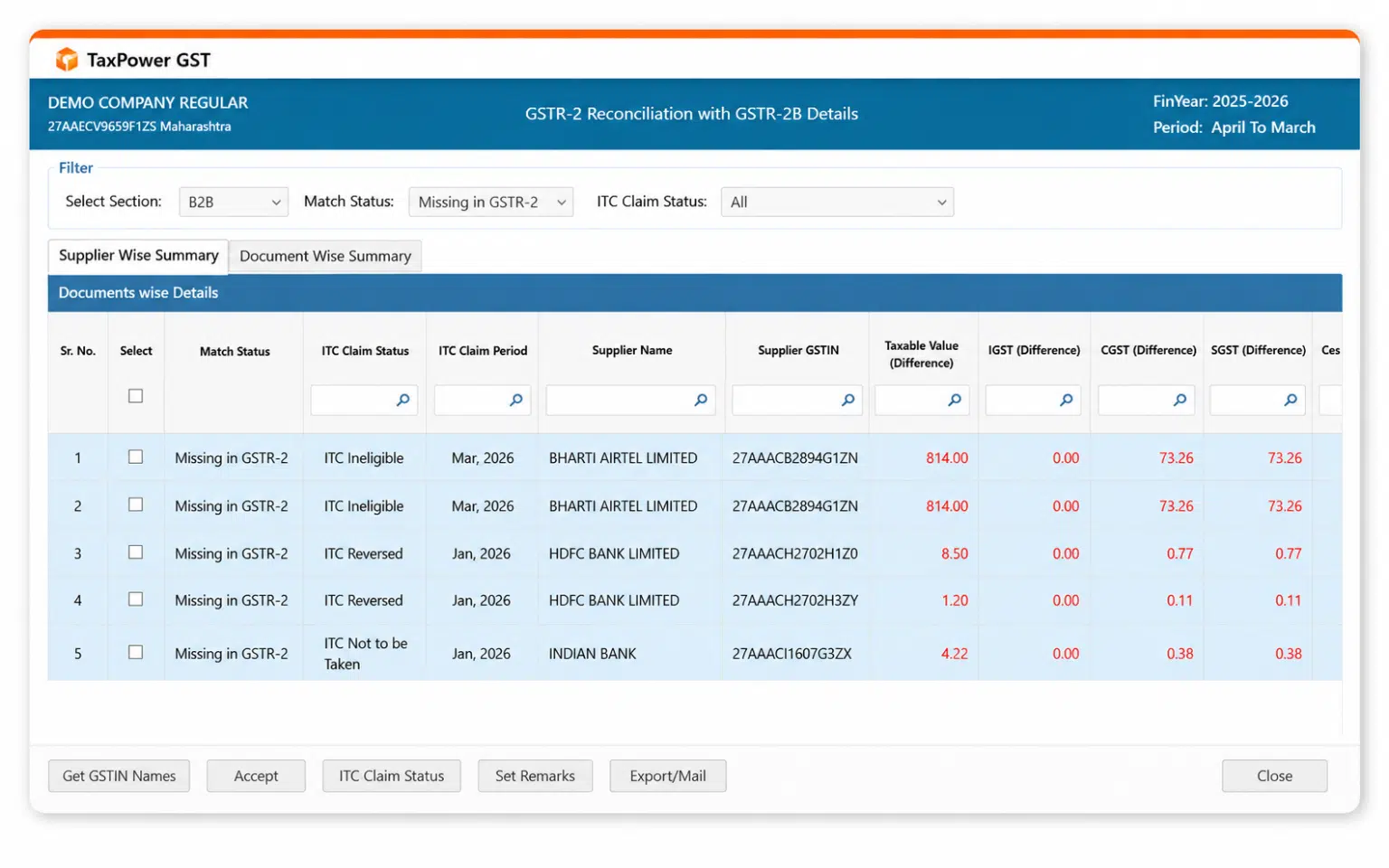Open the Document Wise Summary tab
1389x868 pixels.
tap(326, 256)
